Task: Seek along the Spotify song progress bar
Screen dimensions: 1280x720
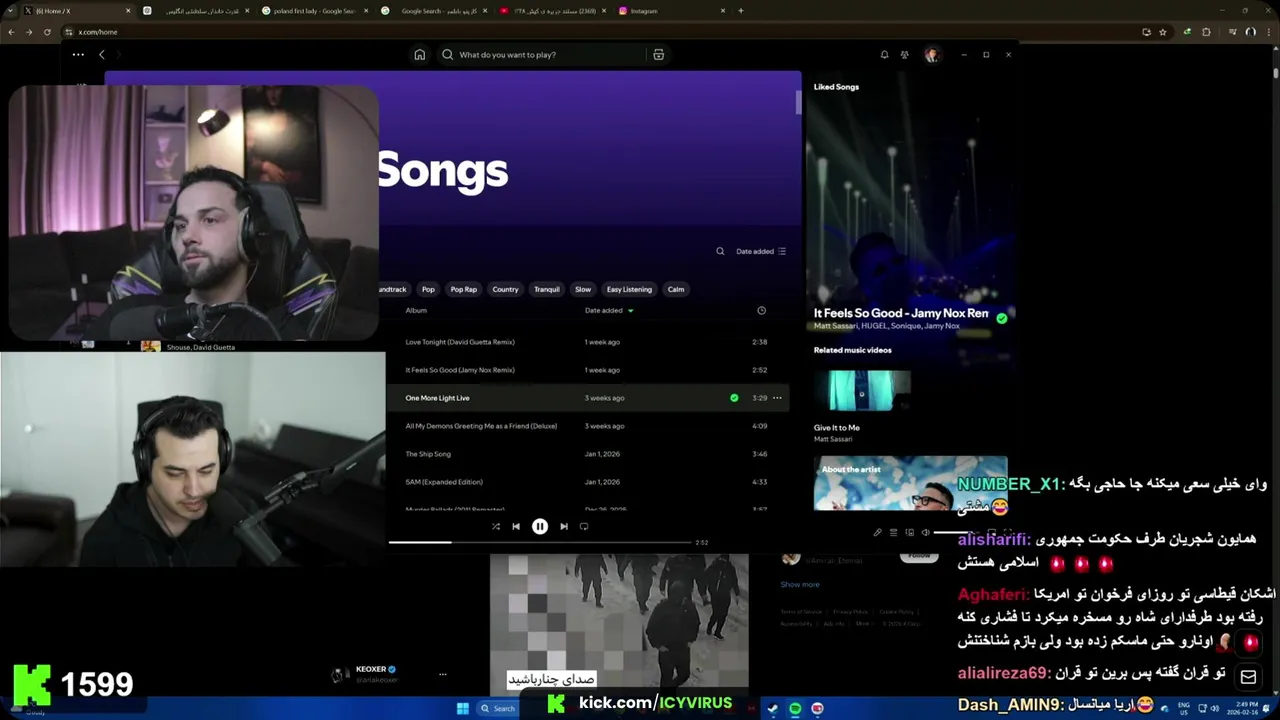Action: (540, 542)
